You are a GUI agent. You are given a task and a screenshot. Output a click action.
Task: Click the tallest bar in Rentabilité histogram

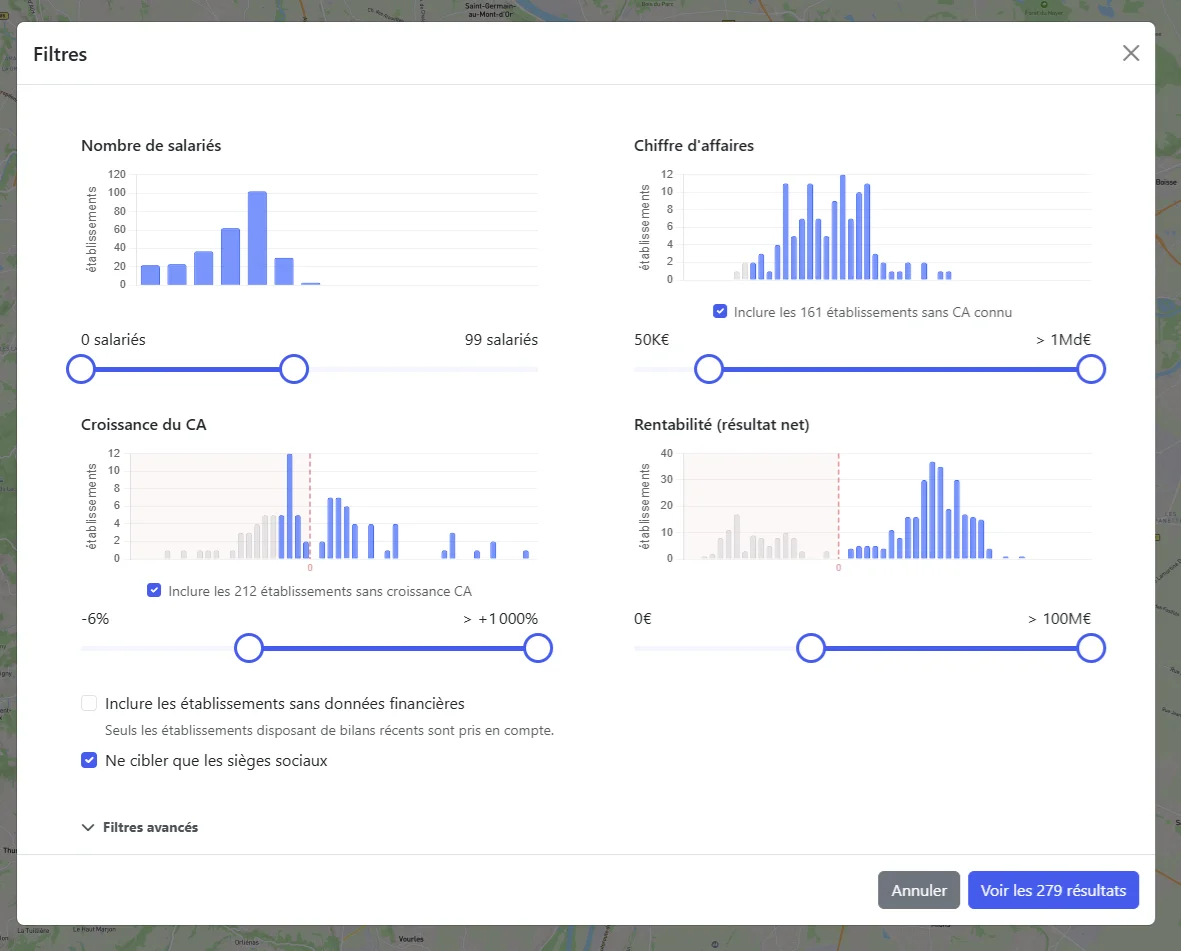coord(932,510)
